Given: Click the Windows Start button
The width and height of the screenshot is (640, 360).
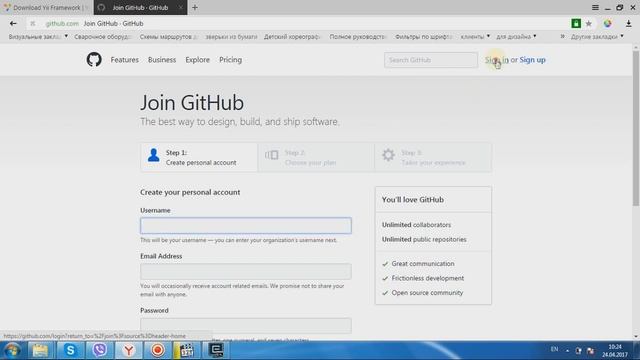Looking at the screenshot, I should point(12,350).
